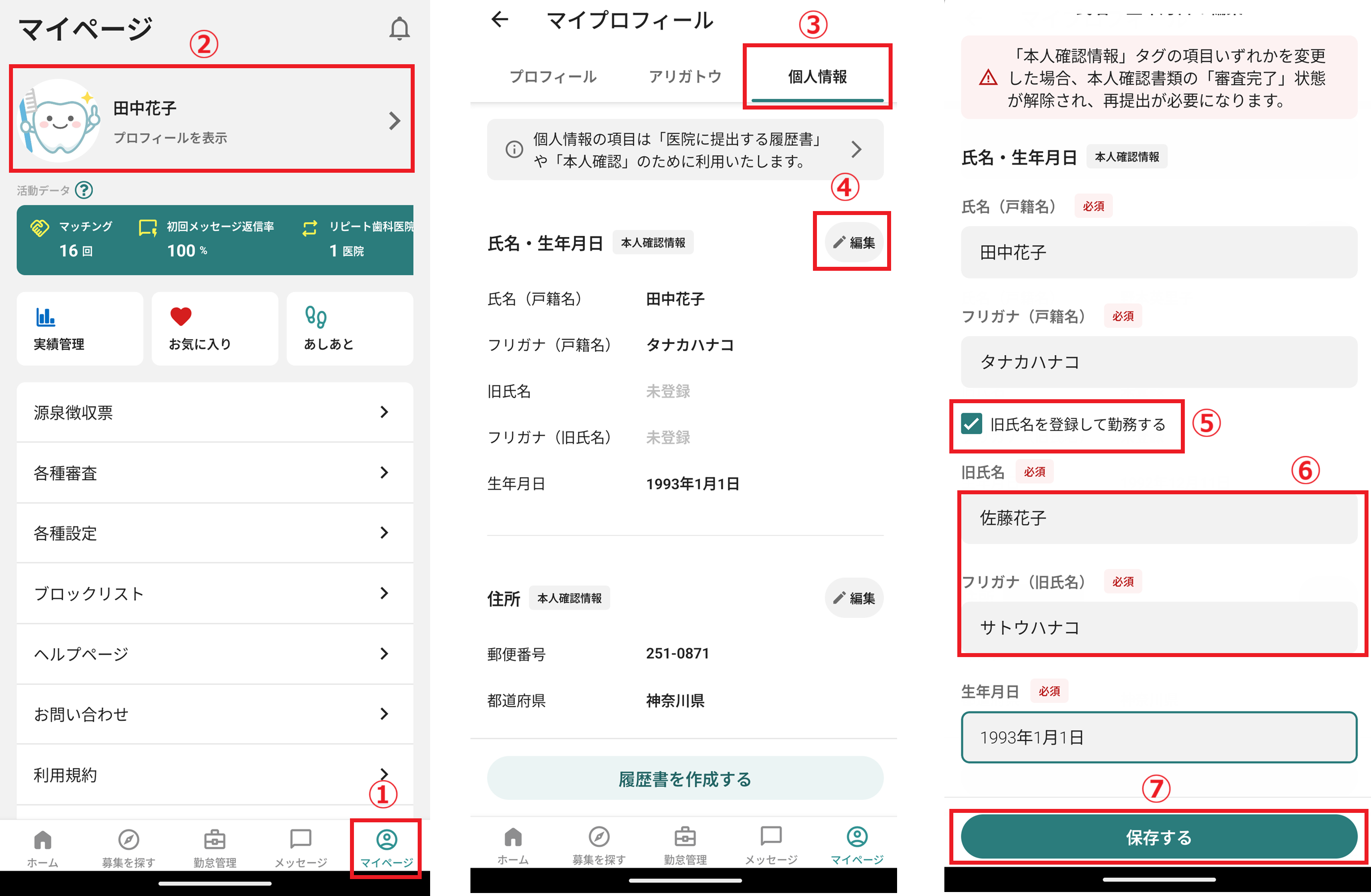The width and height of the screenshot is (1371, 896).
Task: Expand the 個人情報 info notice banner
Action: pos(685,150)
